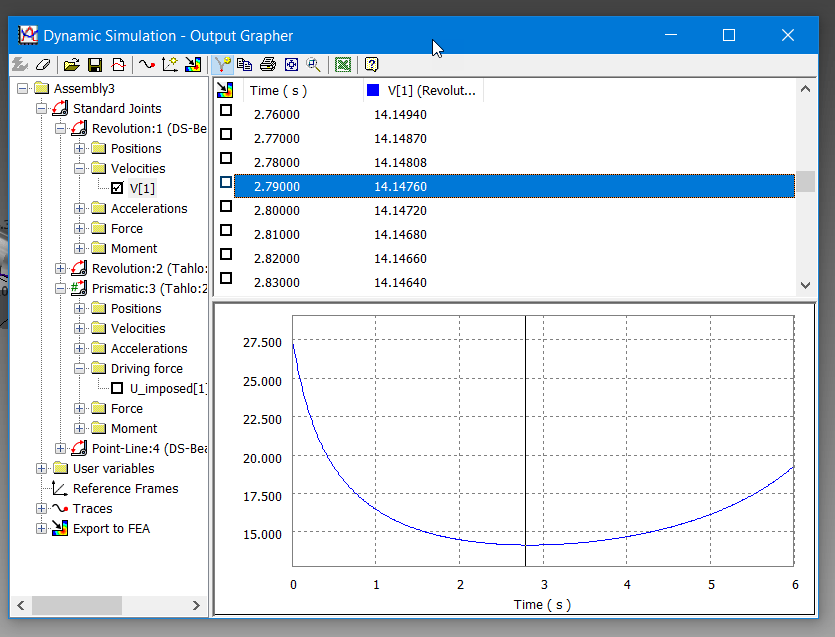Check the box for time 2.76000

[x=226, y=110]
